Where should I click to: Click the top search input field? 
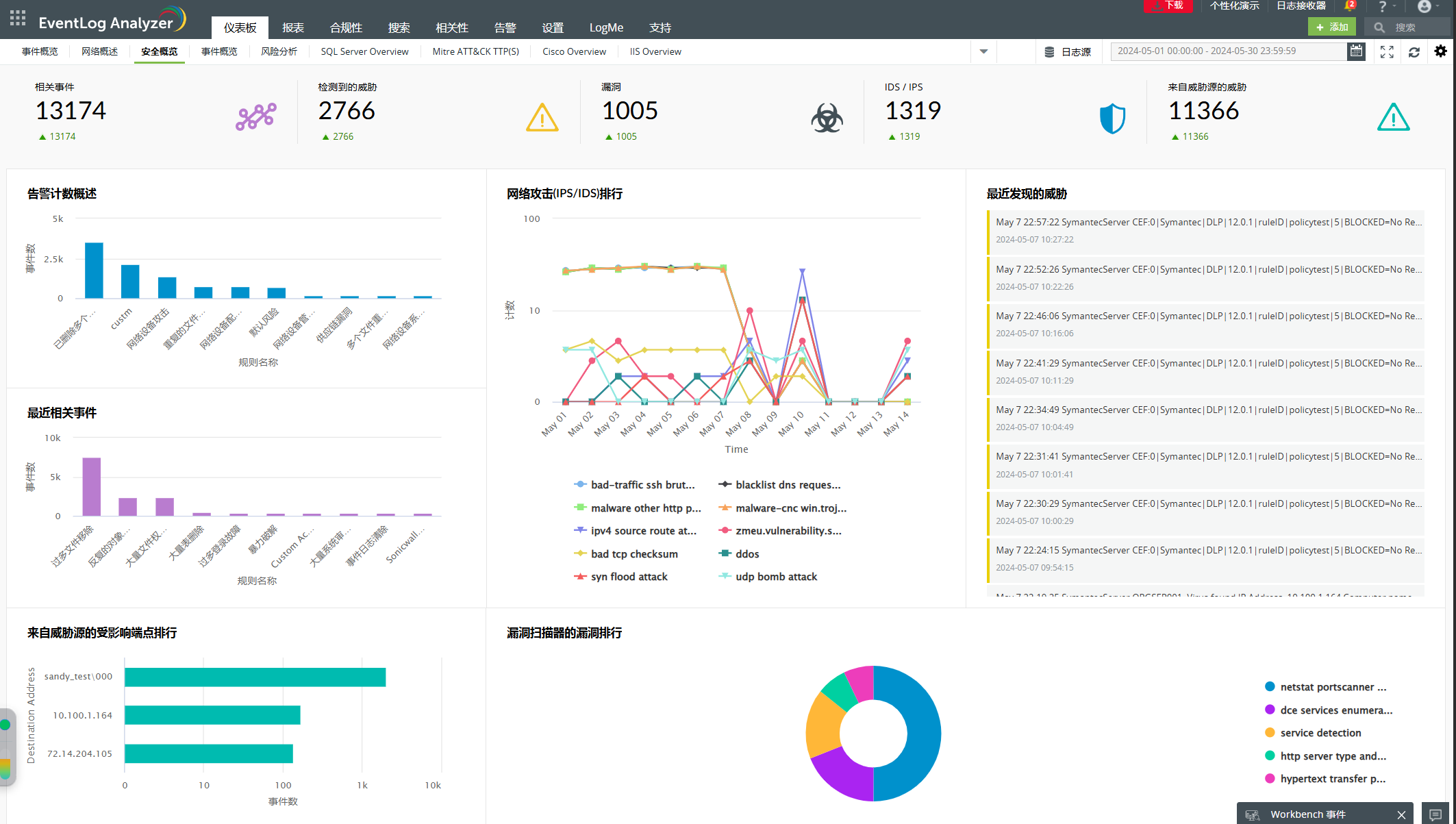tap(1417, 27)
